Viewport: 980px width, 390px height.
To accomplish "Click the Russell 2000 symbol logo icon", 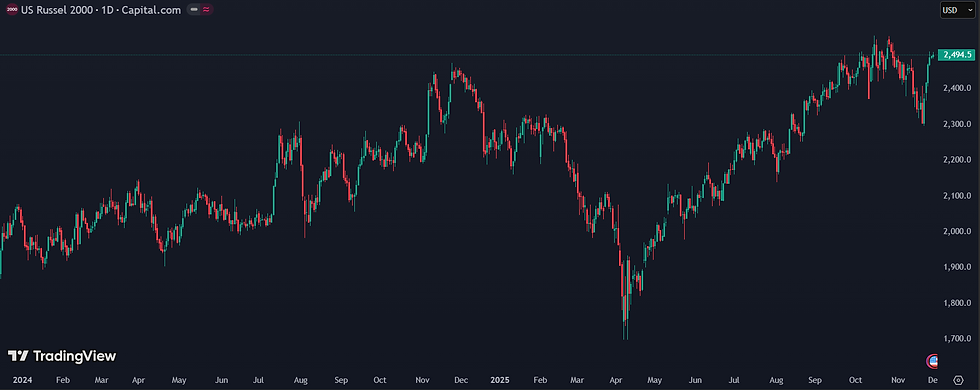I will 11,10.
